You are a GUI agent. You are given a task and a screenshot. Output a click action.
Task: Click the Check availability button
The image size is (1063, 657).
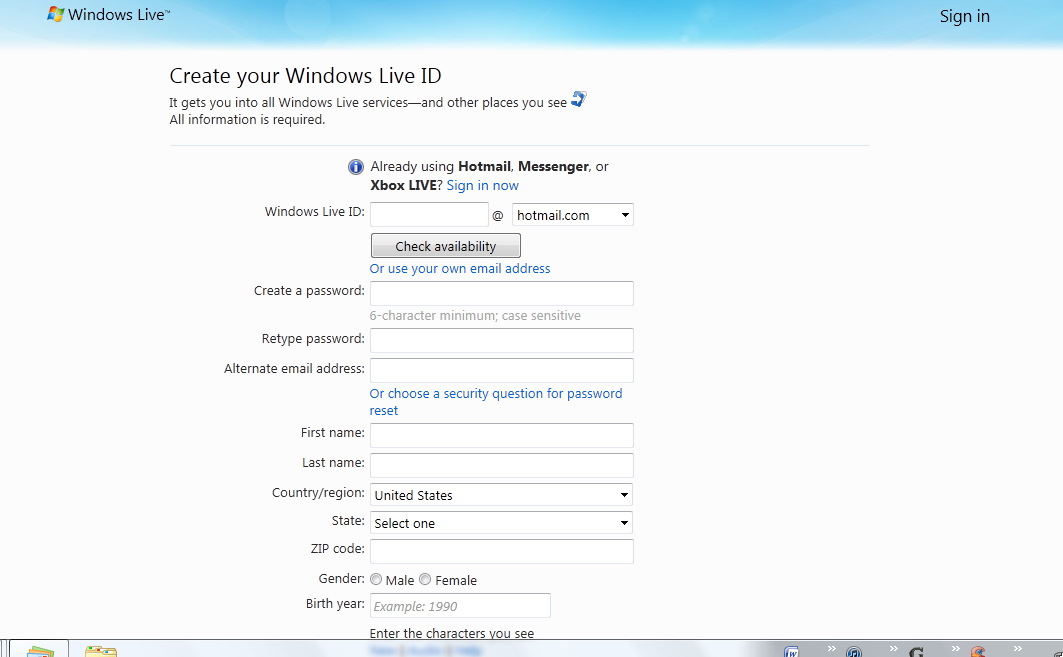[x=445, y=245]
